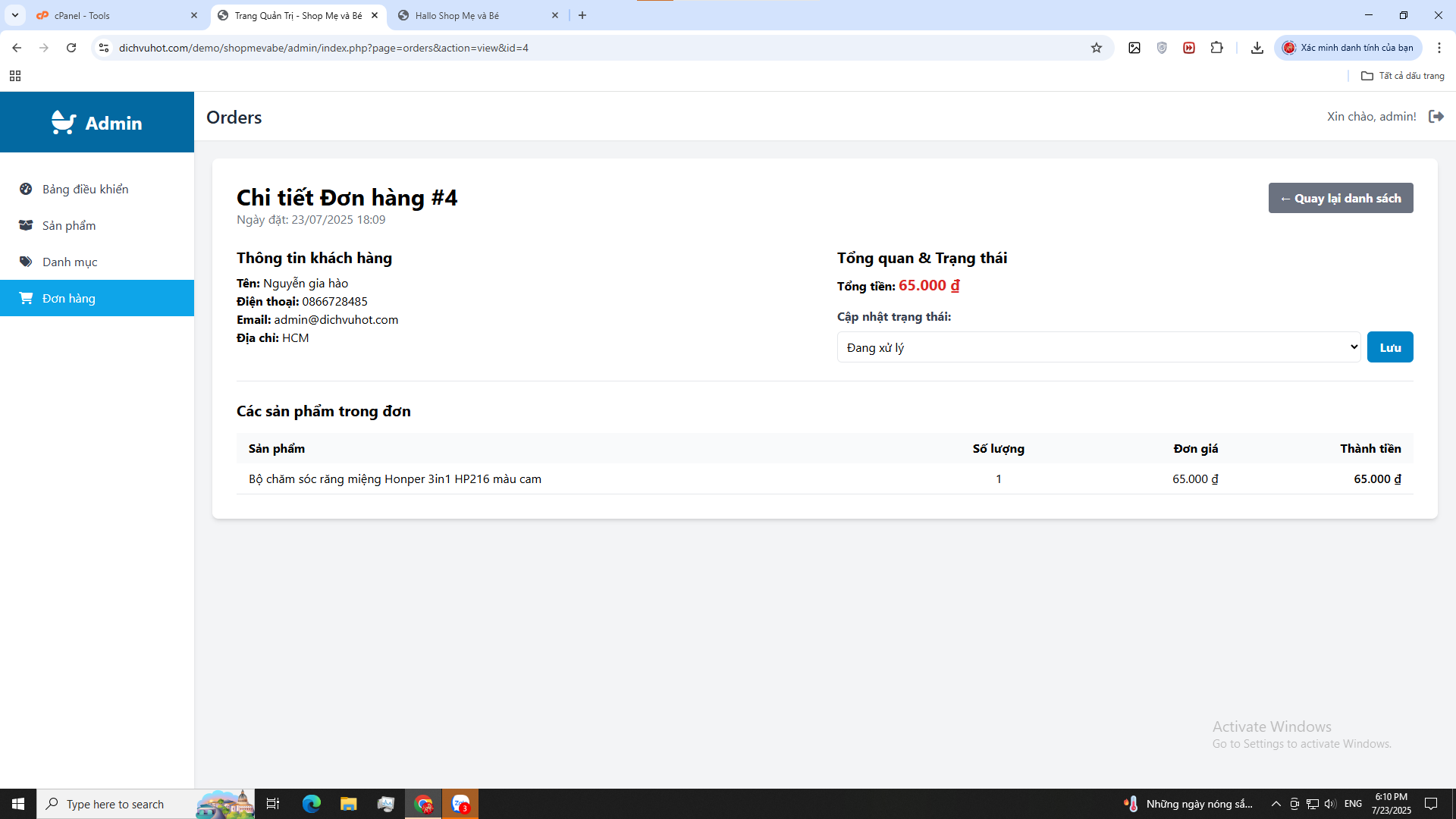1456x819 pixels.
Task: Open Sản phẩm in sidebar
Action: [68, 225]
